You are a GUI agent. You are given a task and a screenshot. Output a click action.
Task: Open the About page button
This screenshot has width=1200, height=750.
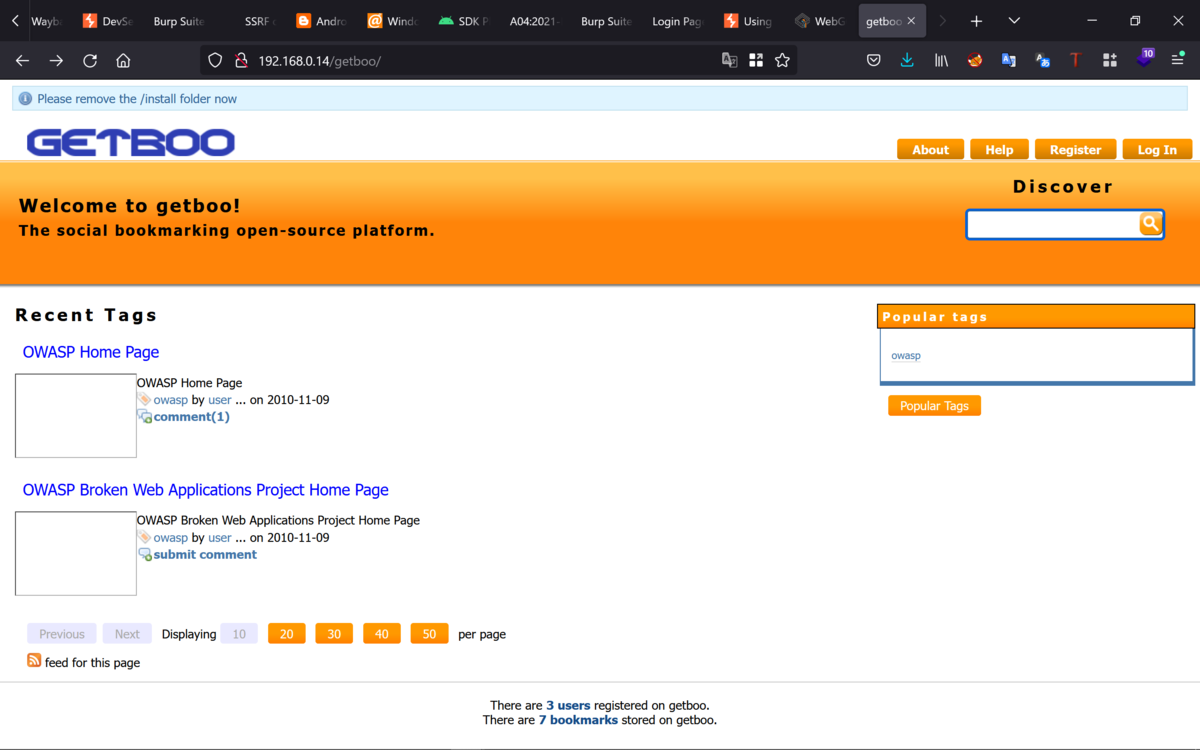tap(930, 150)
